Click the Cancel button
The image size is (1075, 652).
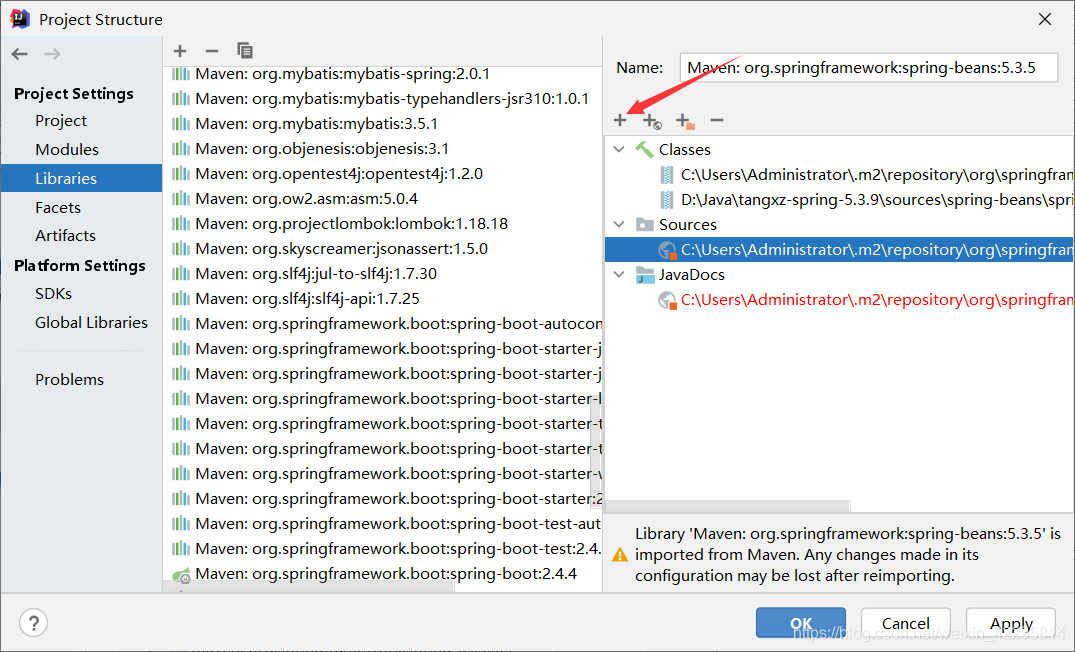click(x=906, y=623)
